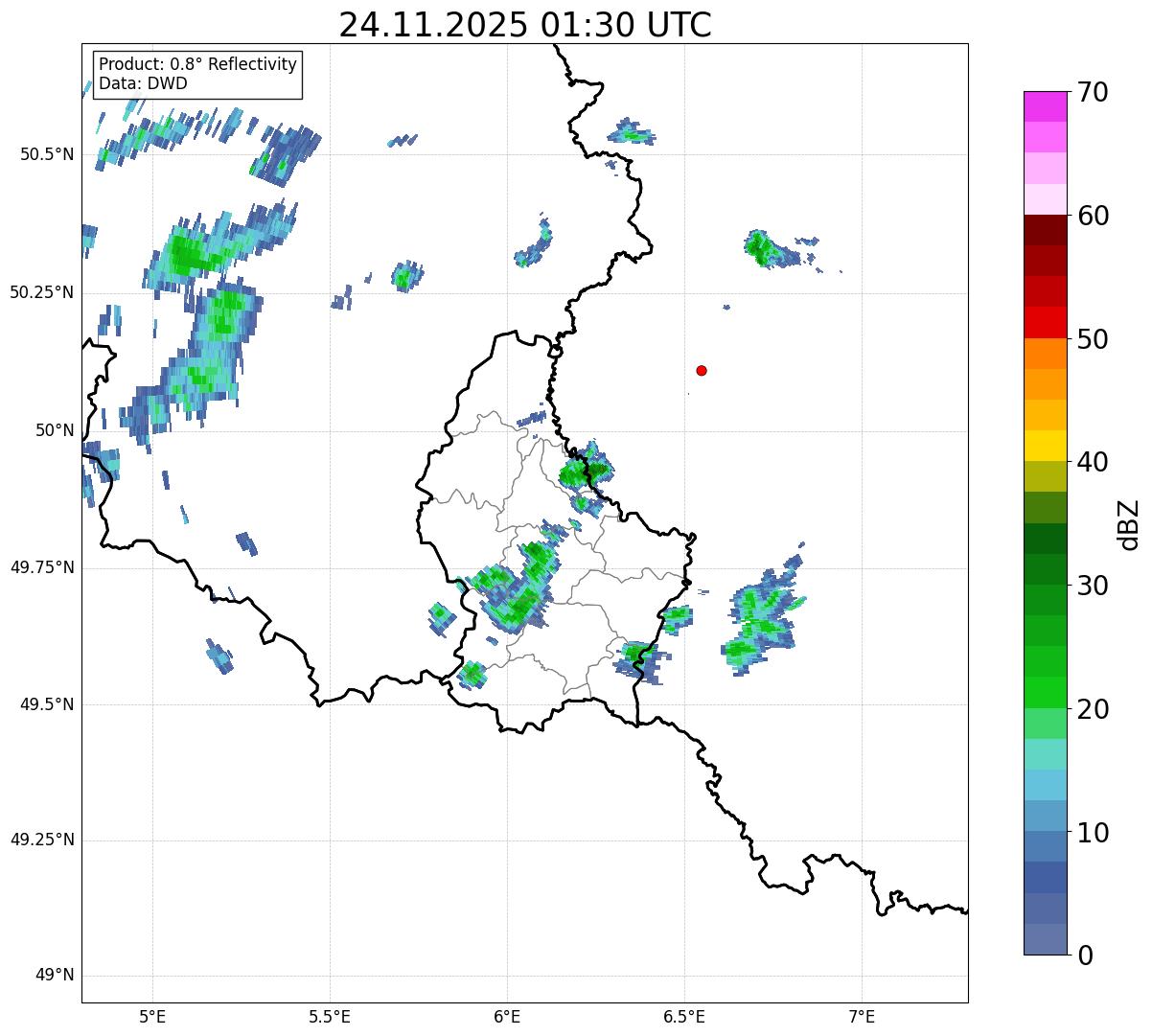Click the "Data: DWD" label

point(143,83)
